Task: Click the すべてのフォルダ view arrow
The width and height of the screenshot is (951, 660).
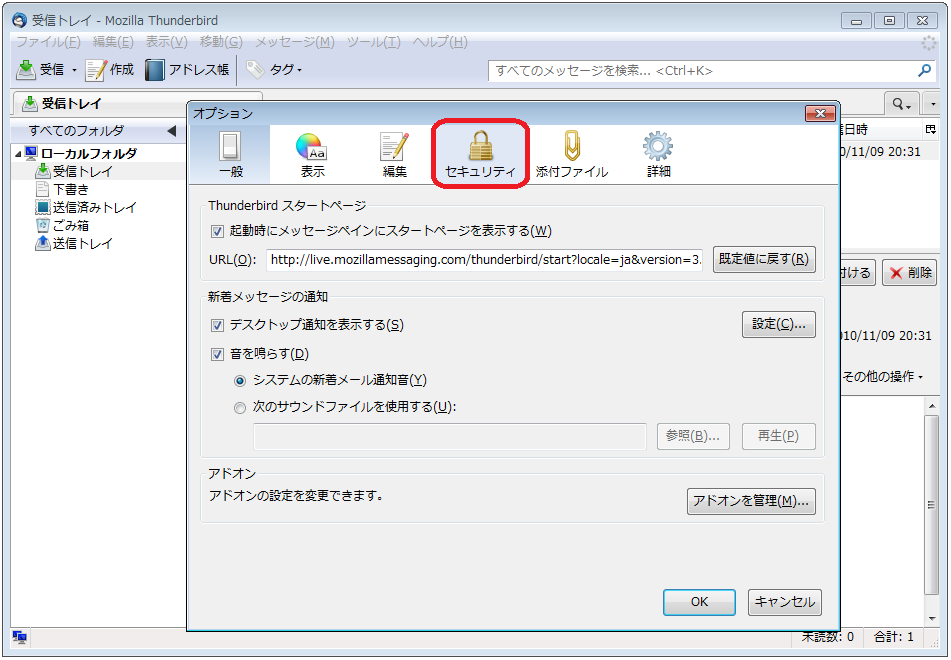Action: 172,130
